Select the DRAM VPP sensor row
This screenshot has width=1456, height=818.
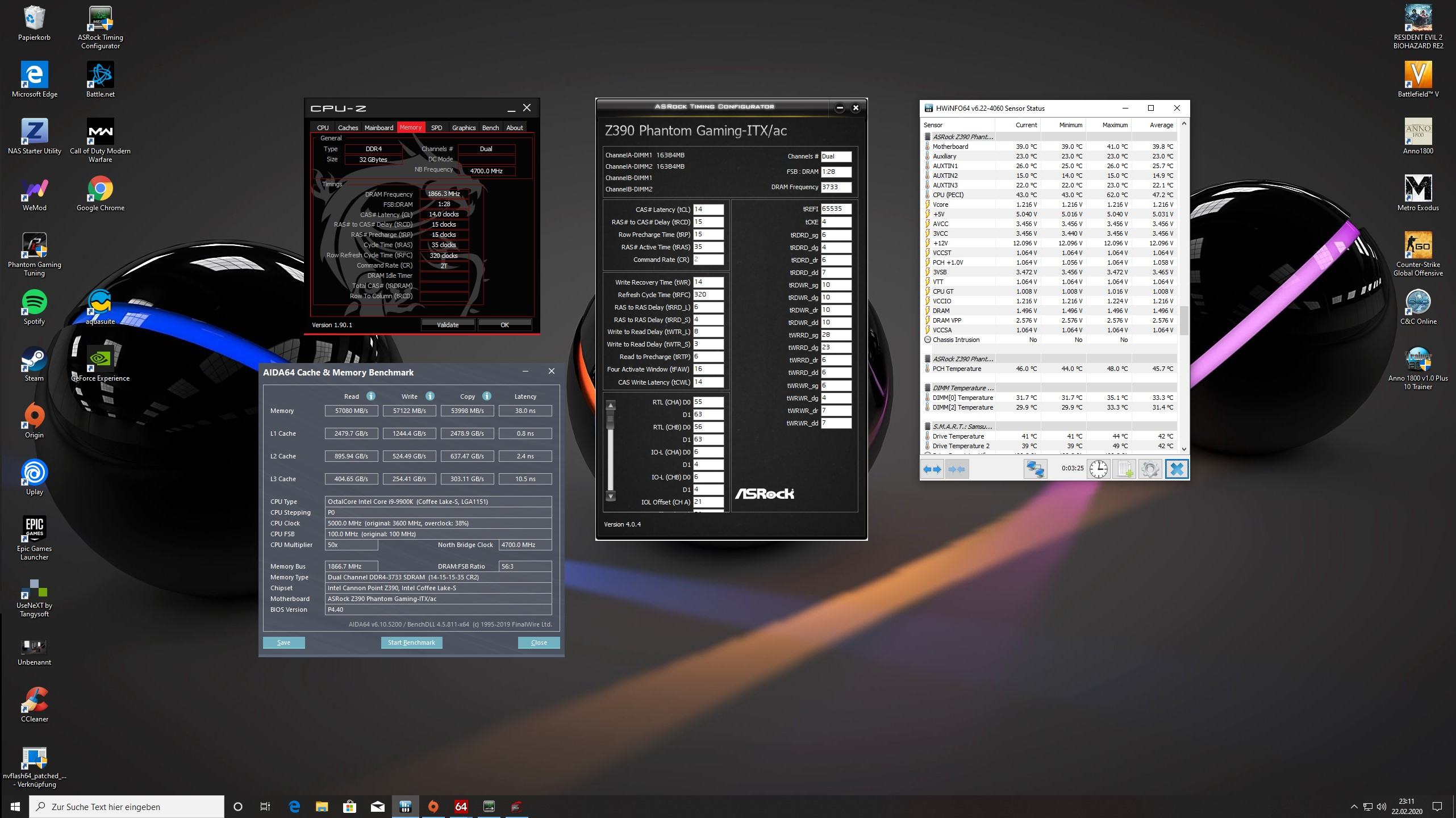[x=1050, y=320]
